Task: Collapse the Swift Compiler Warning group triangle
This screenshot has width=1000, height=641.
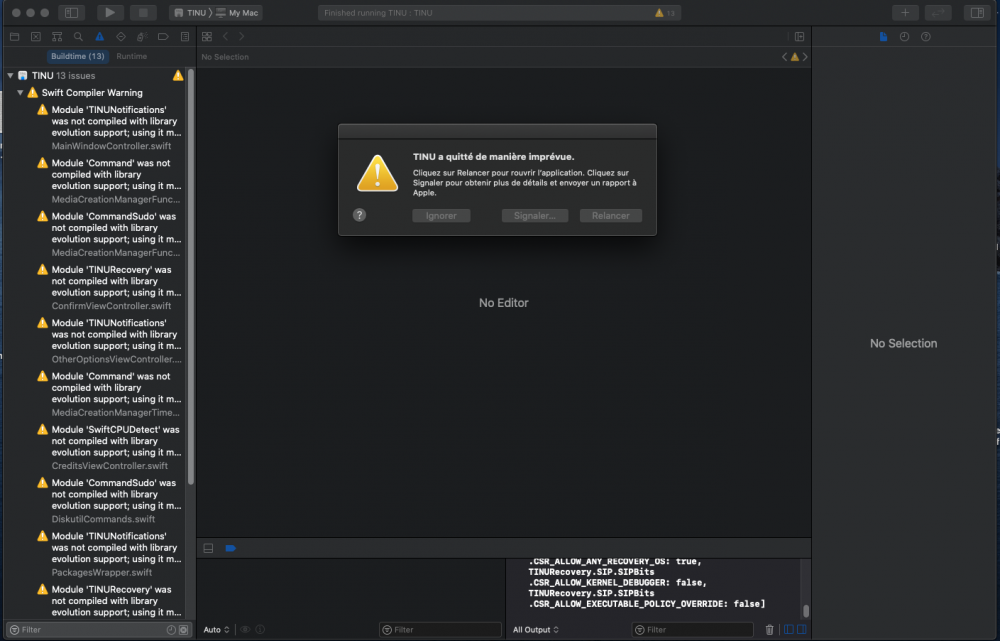Action: click(20, 92)
